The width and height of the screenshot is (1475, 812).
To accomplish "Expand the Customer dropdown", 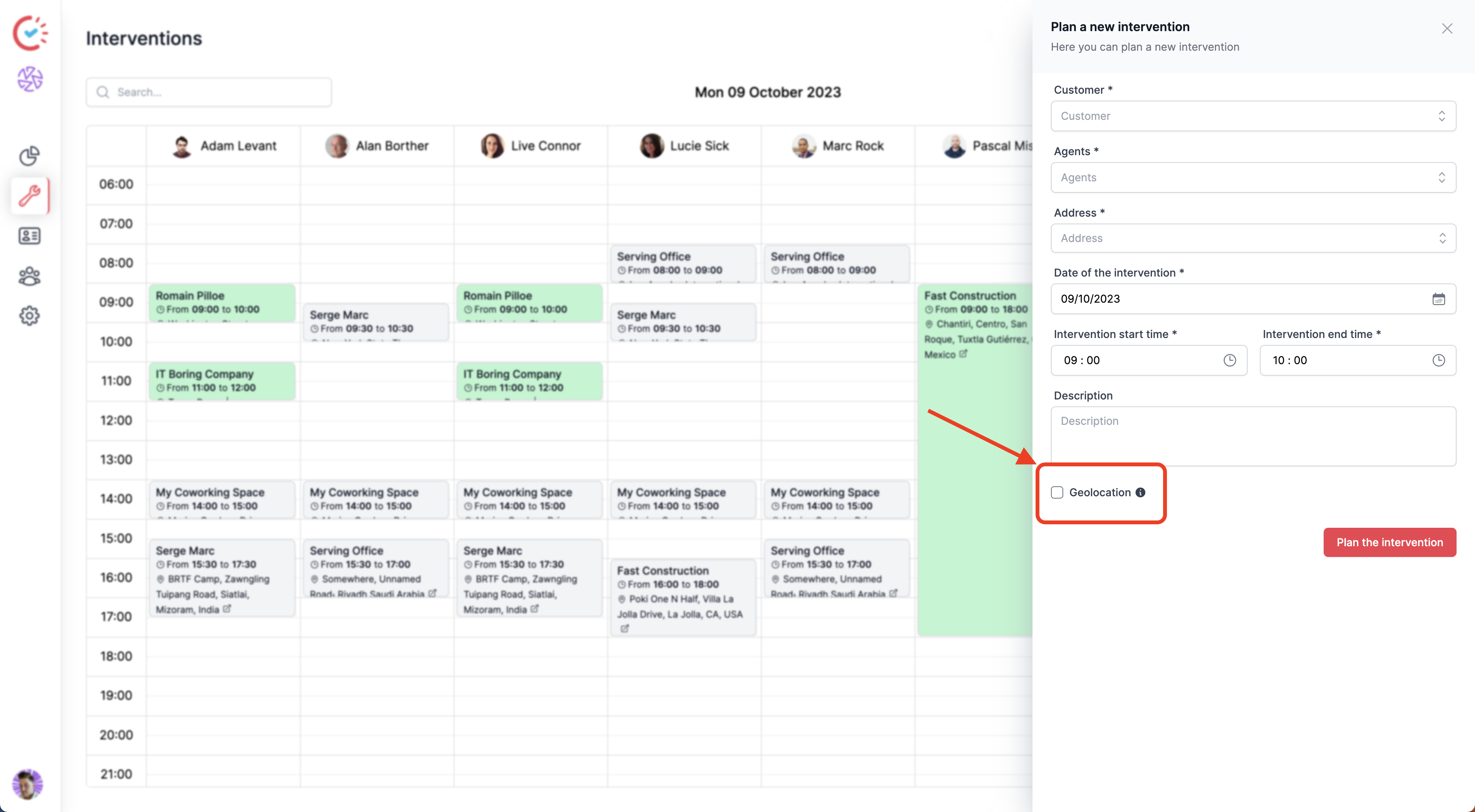I will pyautogui.click(x=1253, y=116).
